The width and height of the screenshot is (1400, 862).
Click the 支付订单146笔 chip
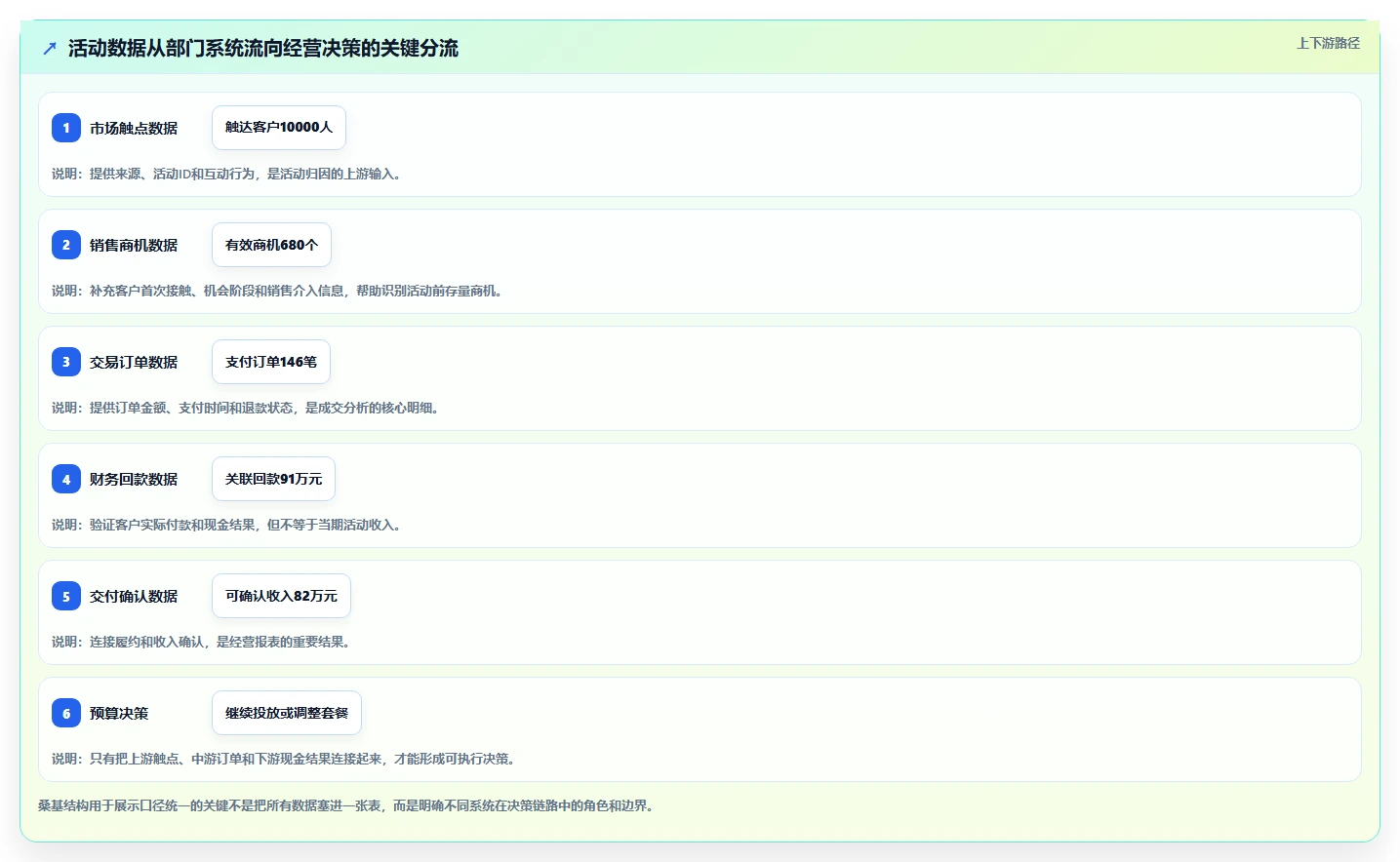coord(271,362)
